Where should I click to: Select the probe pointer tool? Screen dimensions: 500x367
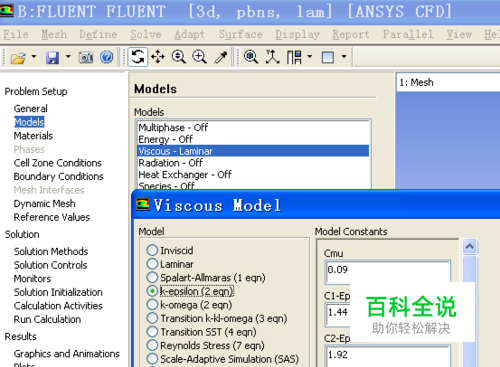[221, 57]
